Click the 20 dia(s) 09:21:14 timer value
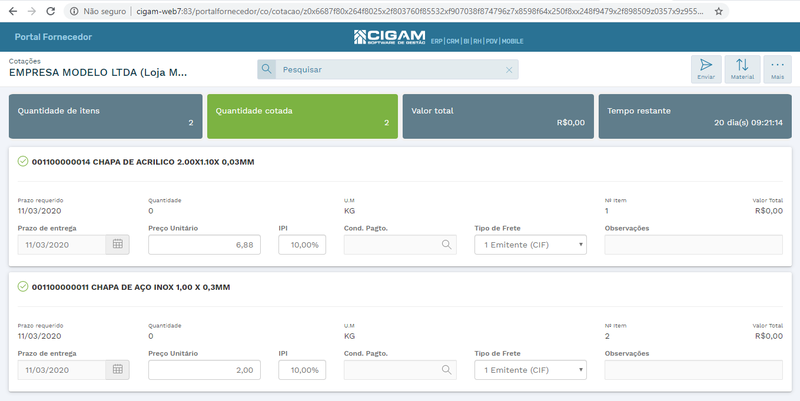 point(748,123)
